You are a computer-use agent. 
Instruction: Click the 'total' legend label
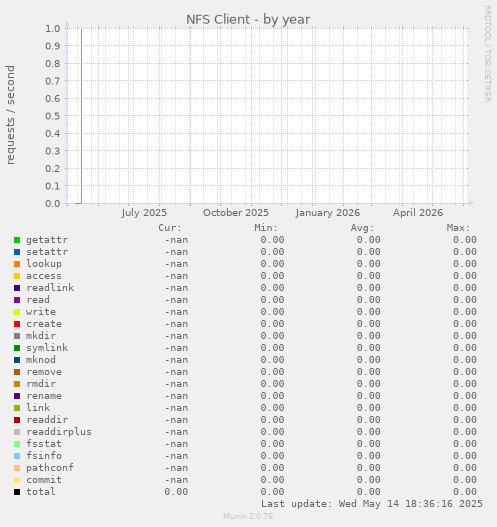tap(41, 492)
